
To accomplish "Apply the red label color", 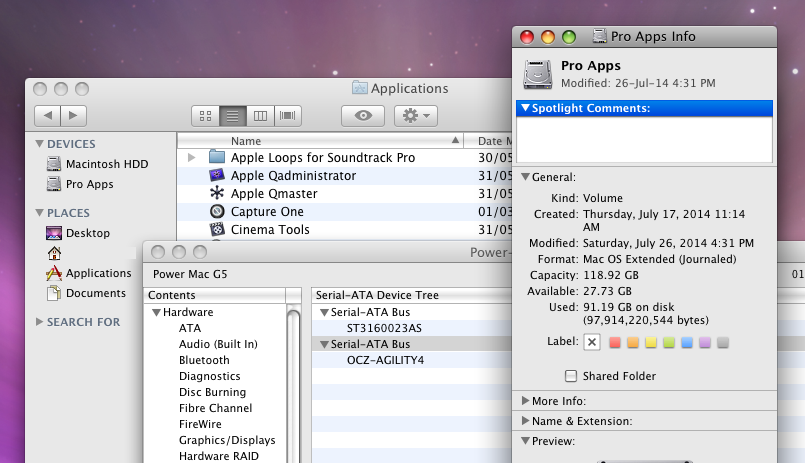I will click(615, 342).
